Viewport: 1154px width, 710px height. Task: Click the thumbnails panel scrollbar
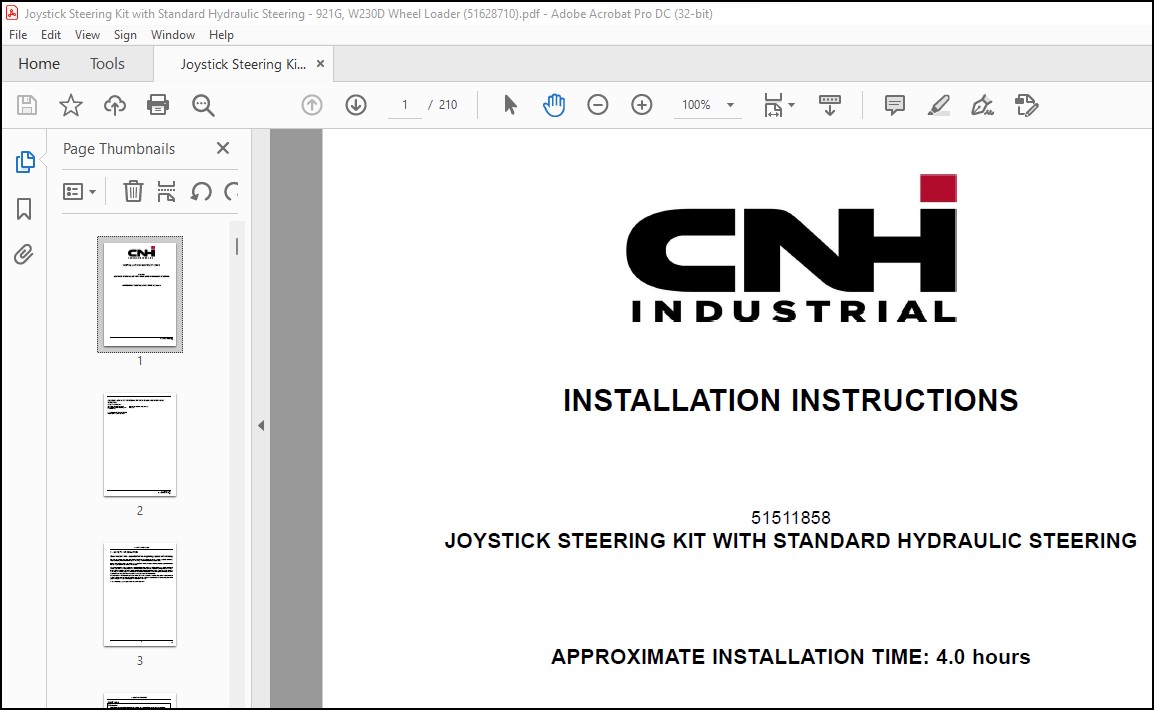236,246
